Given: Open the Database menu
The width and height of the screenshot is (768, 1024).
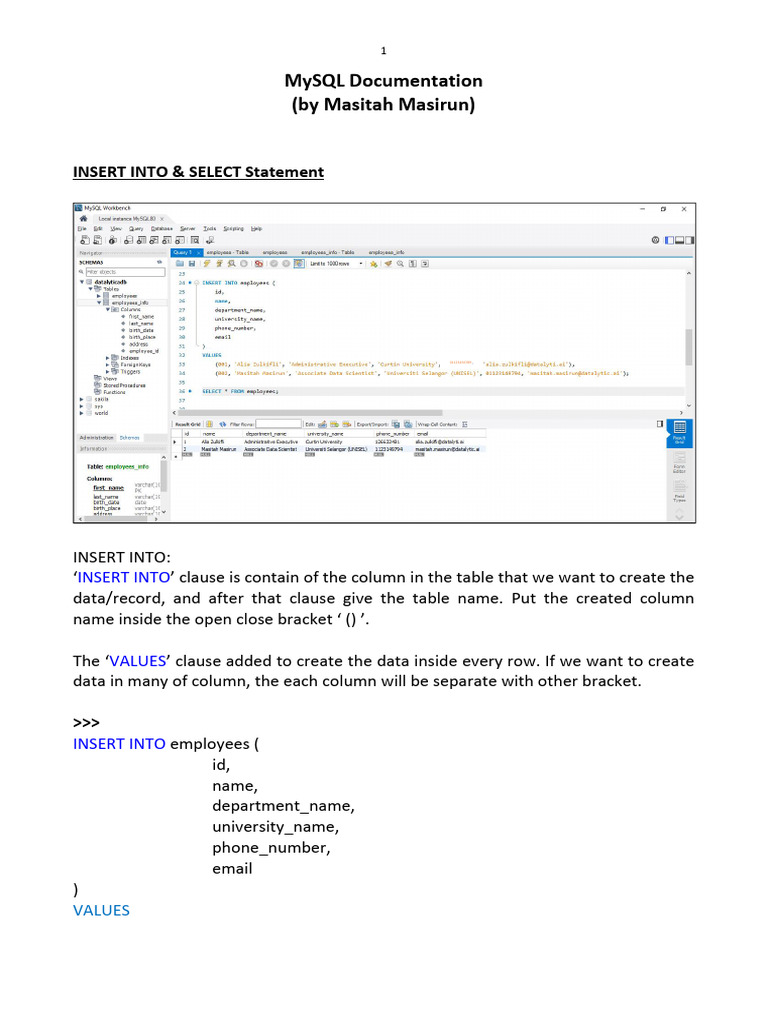Looking at the screenshot, I should (162, 229).
